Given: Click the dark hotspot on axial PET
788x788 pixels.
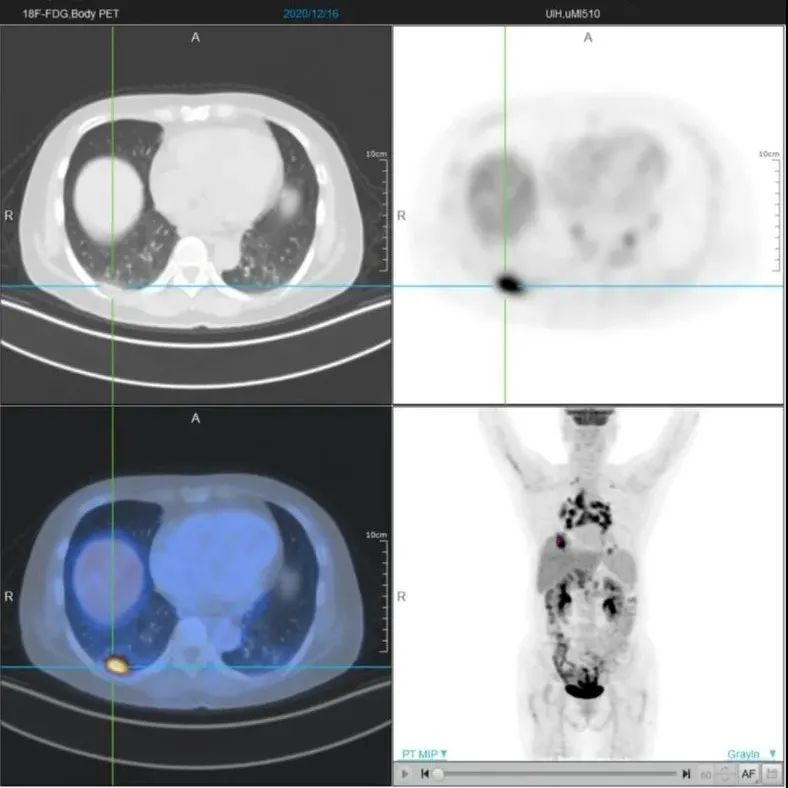Looking at the screenshot, I should coord(510,284).
